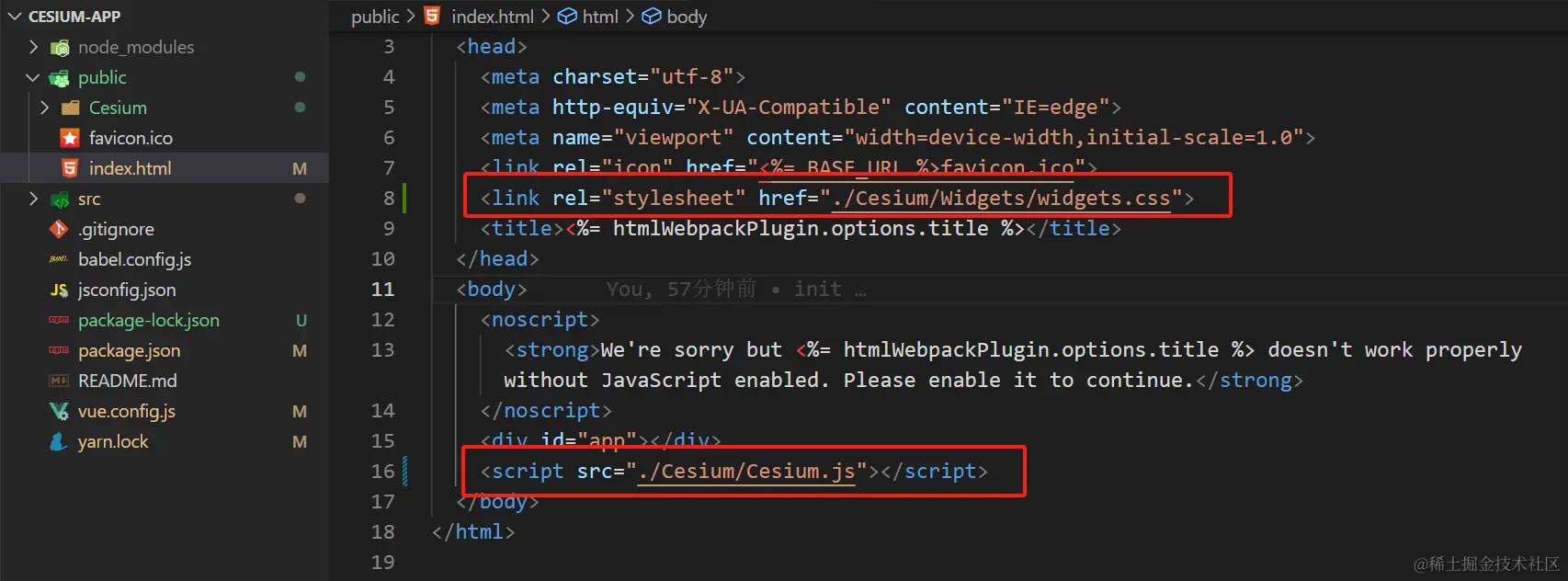Open babel.config.js file
Image resolution: width=1568 pixels, height=581 pixels.
tap(134, 259)
